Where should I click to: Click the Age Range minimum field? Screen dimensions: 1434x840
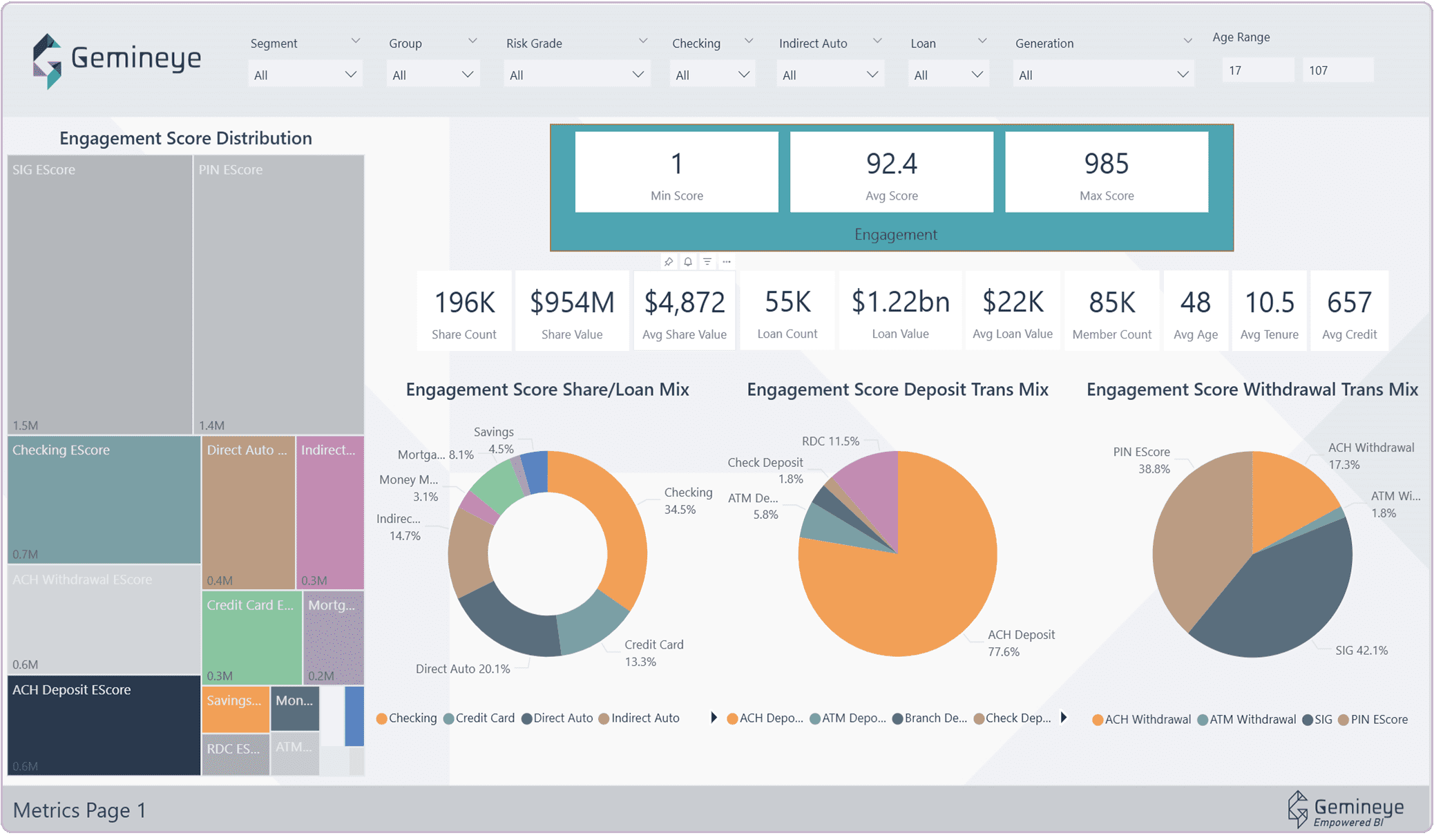pos(1256,70)
